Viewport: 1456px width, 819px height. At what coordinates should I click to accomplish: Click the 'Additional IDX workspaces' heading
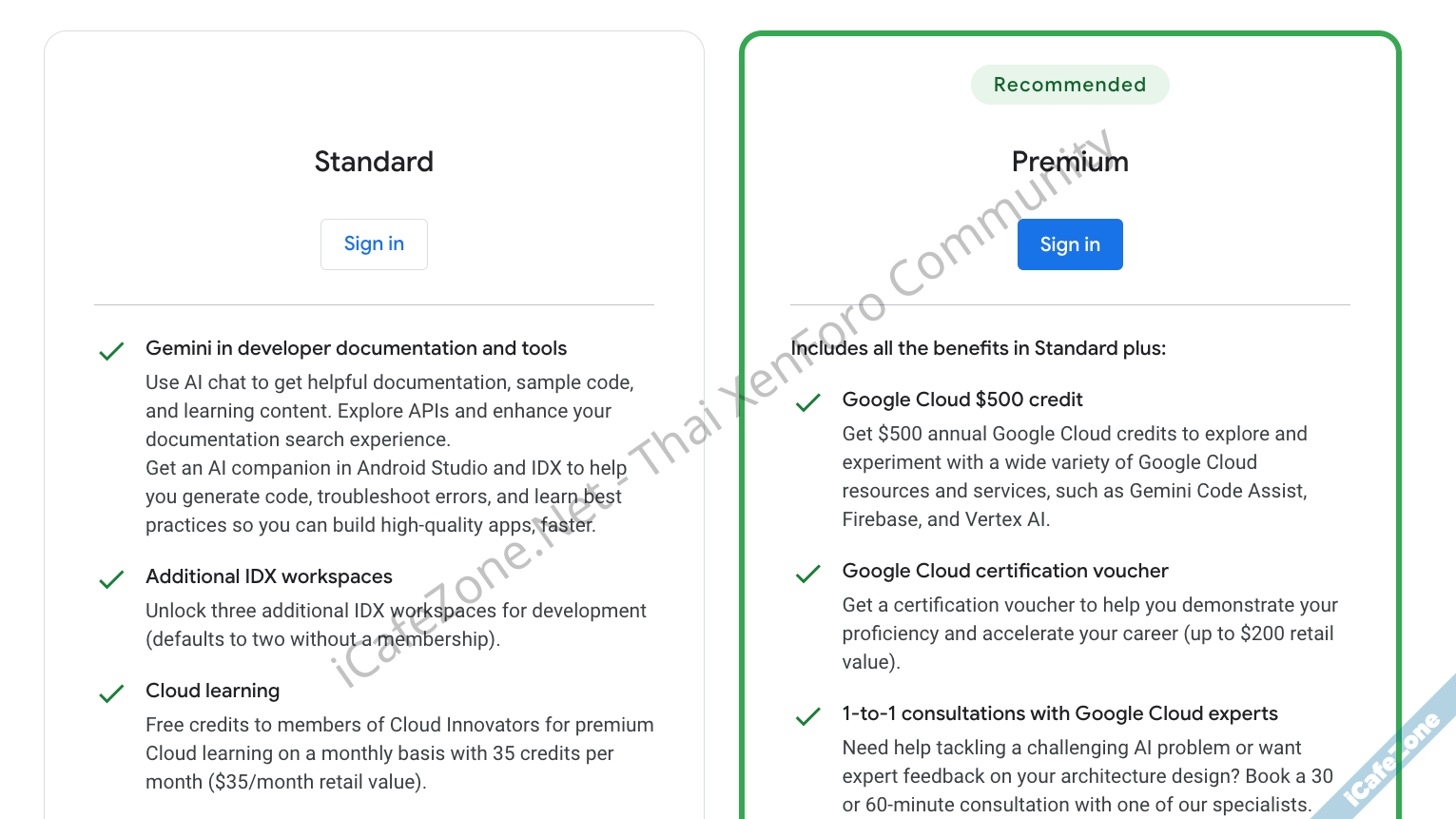269,576
